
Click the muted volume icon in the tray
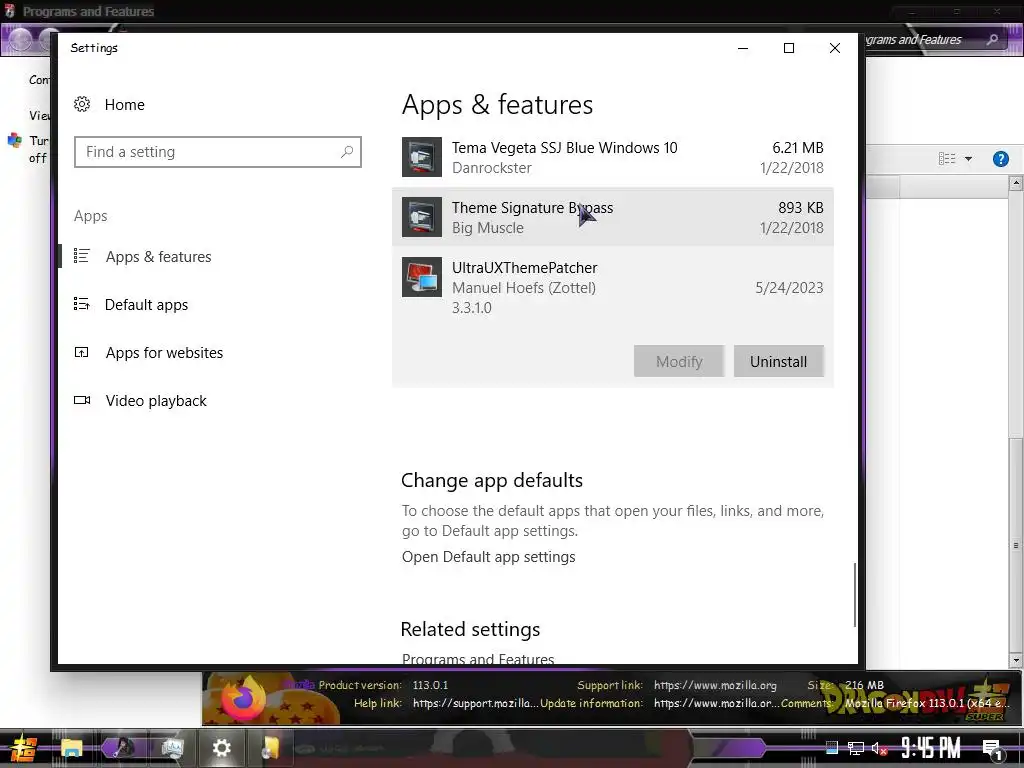click(x=879, y=748)
